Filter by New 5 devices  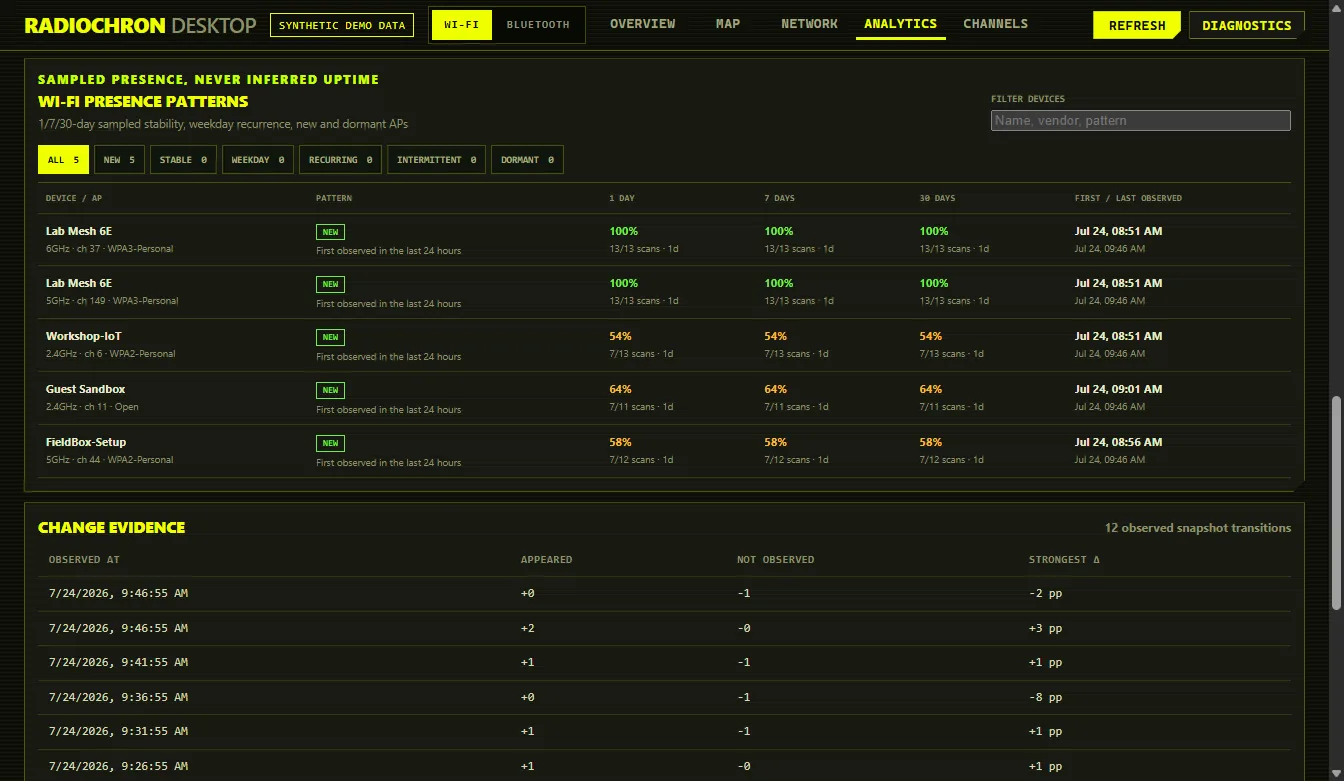click(x=119, y=160)
